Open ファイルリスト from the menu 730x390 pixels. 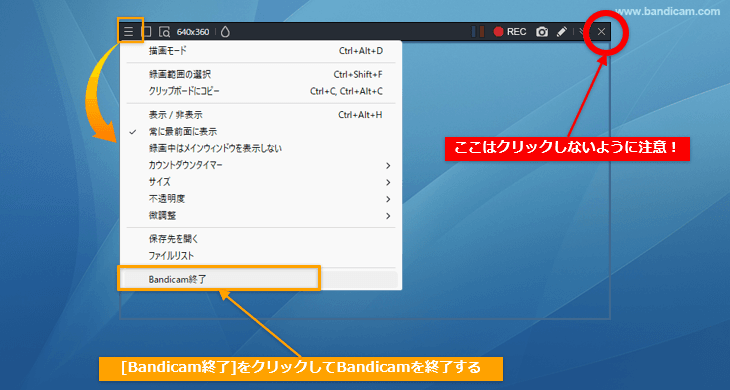tap(261, 256)
